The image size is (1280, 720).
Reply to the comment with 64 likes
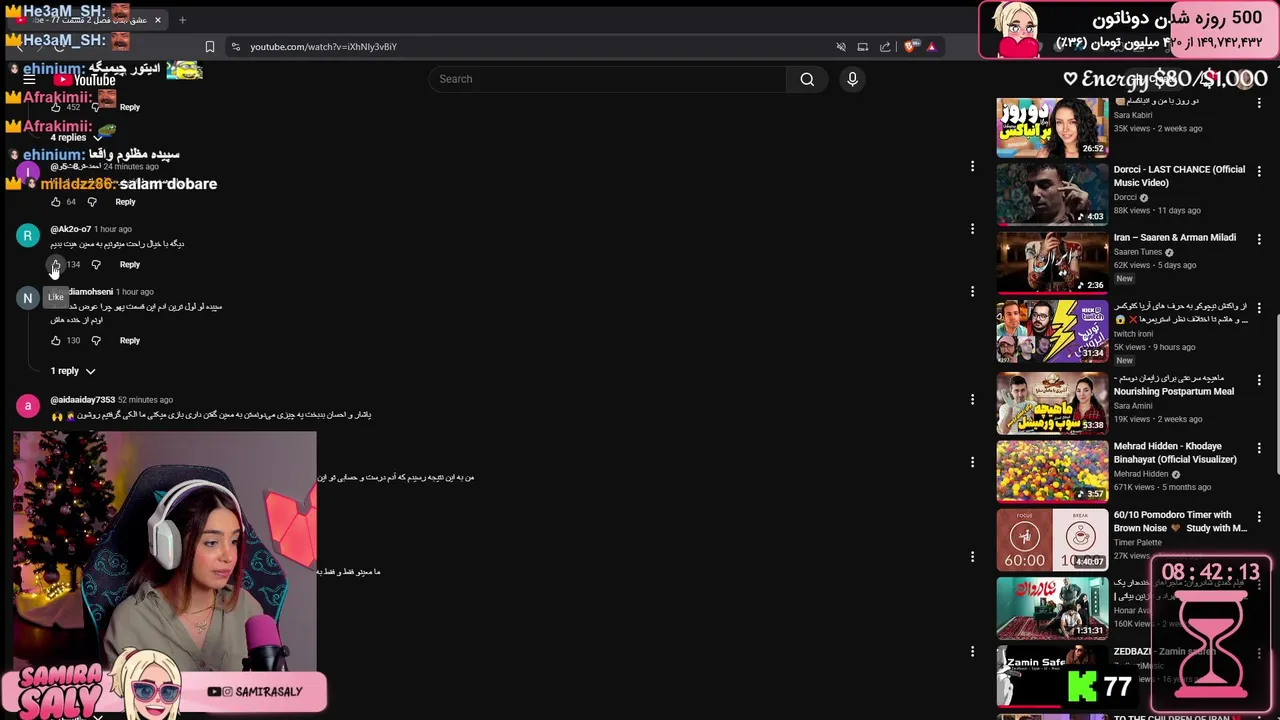(x=125, y=202)
